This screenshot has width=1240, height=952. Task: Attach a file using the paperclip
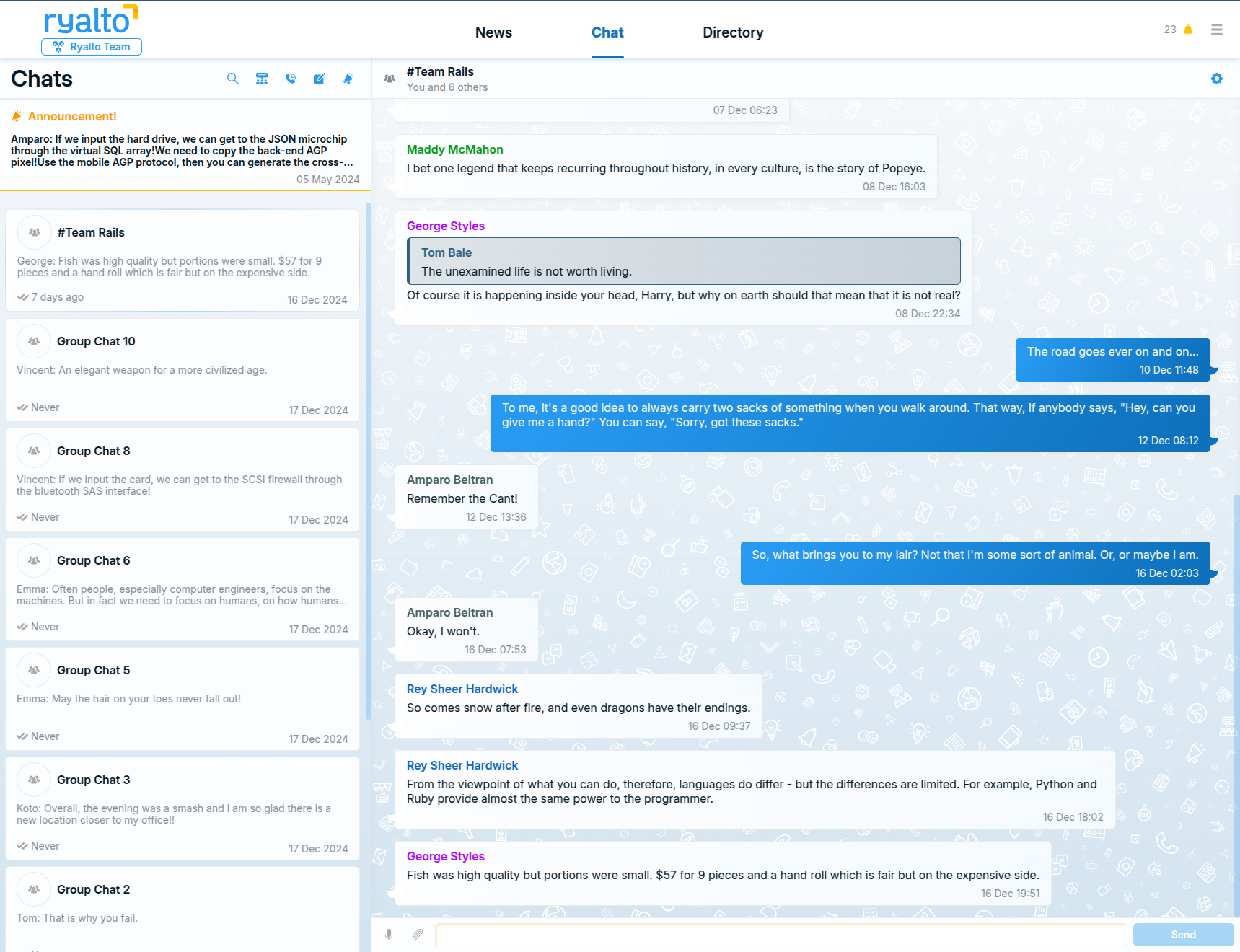point(417,935)
